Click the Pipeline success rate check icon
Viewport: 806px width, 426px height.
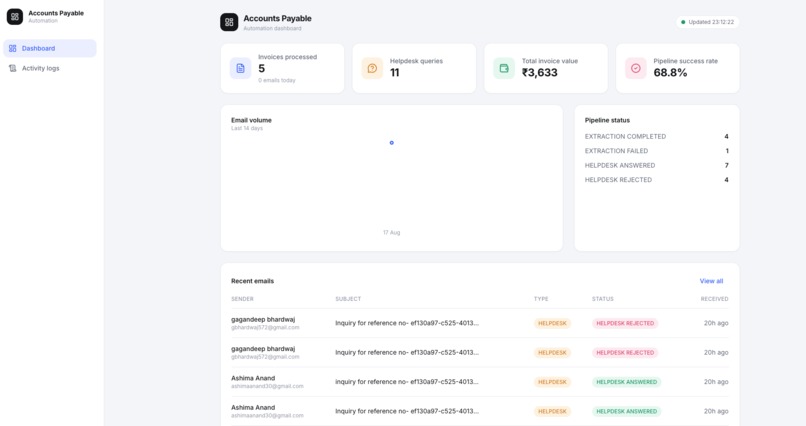click(636, 68)
